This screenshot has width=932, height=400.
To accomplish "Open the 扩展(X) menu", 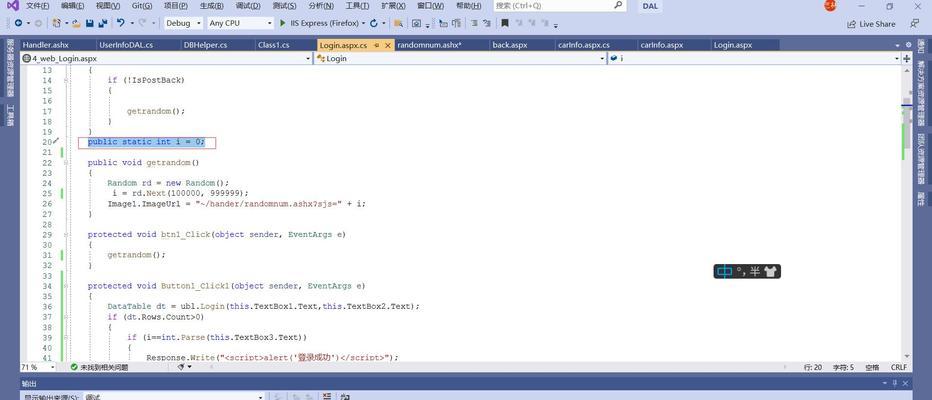I will (393, 5).
